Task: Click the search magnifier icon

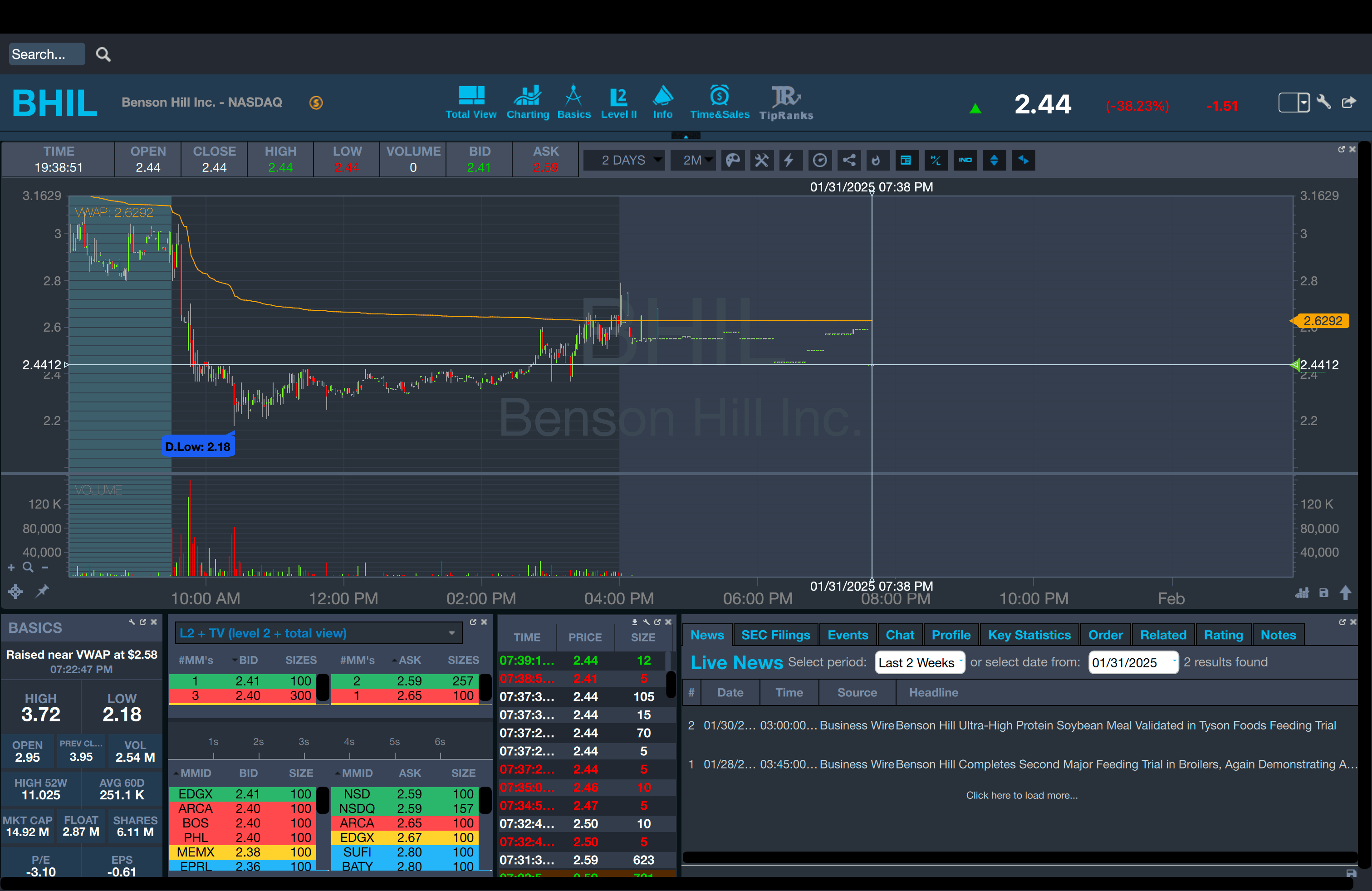Action: pos(103,54)
